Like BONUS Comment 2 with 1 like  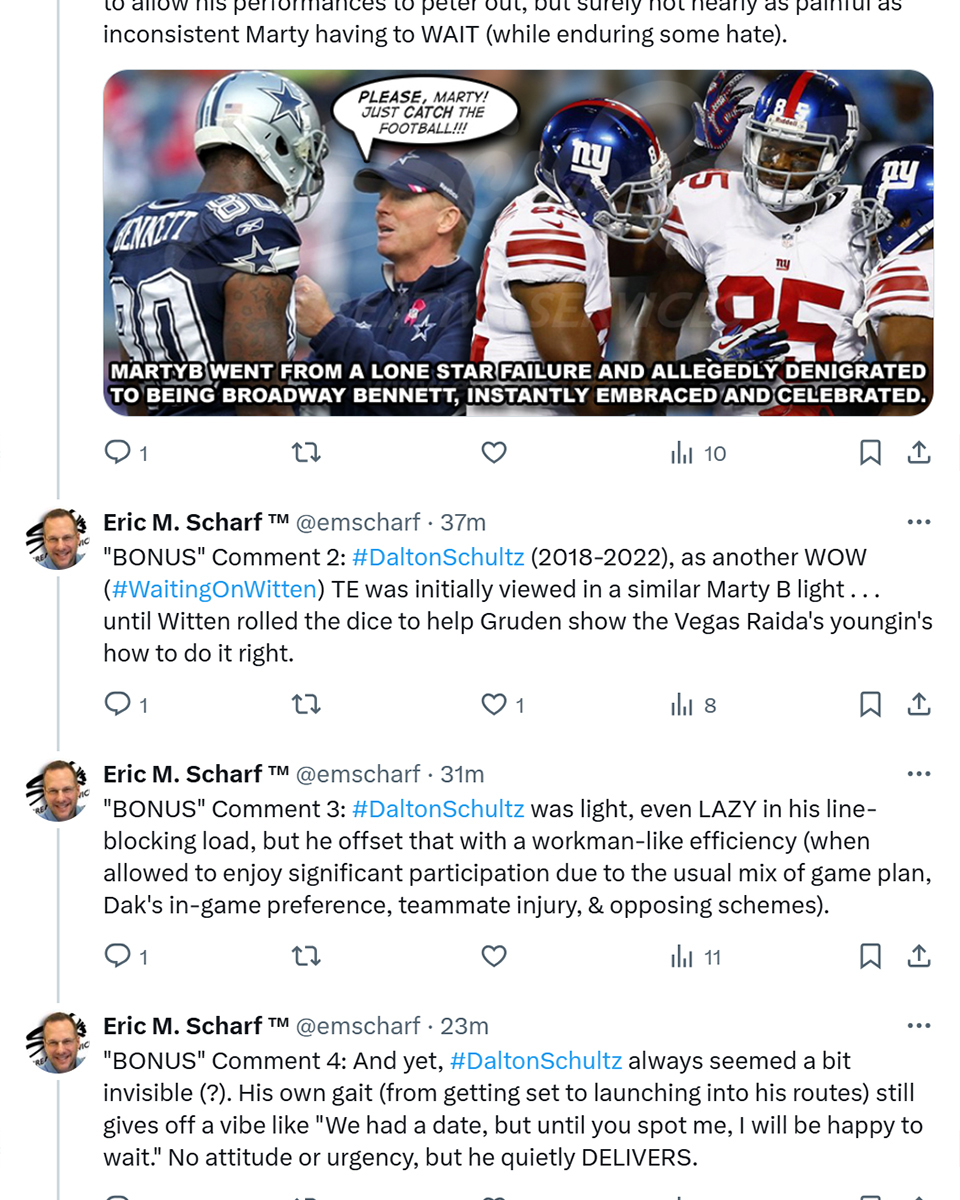click(x=503, y=705)
